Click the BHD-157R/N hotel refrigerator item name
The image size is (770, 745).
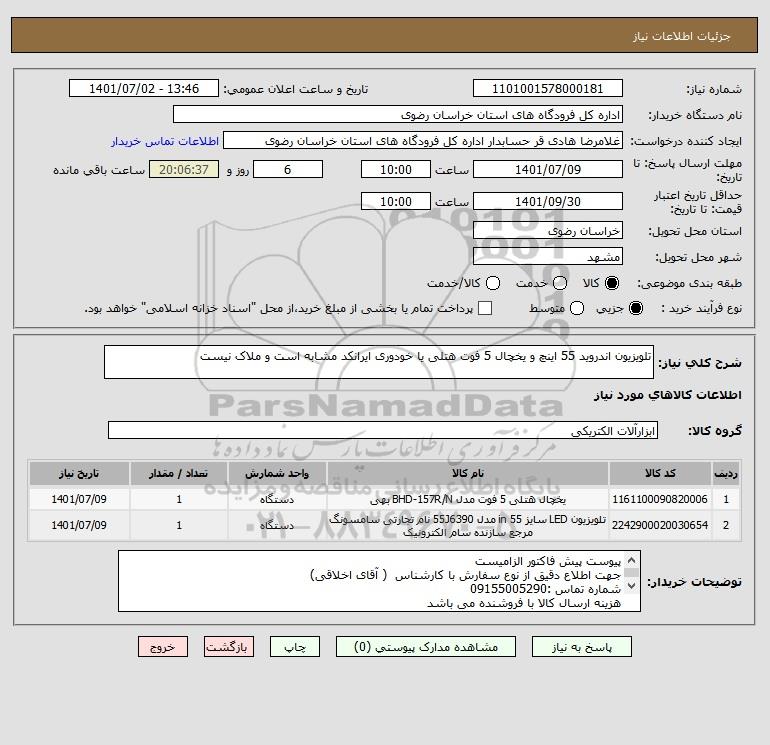tap(468, 499)
